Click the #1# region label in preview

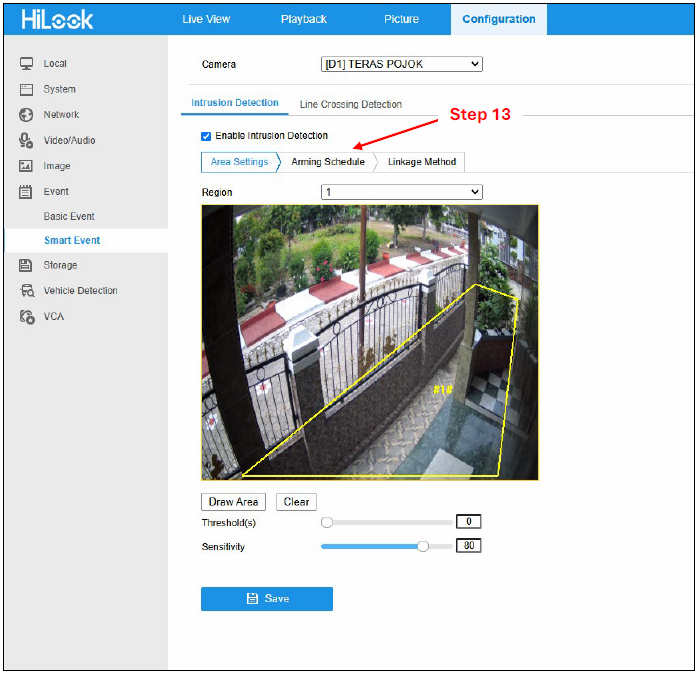click(x=443, y=390)
